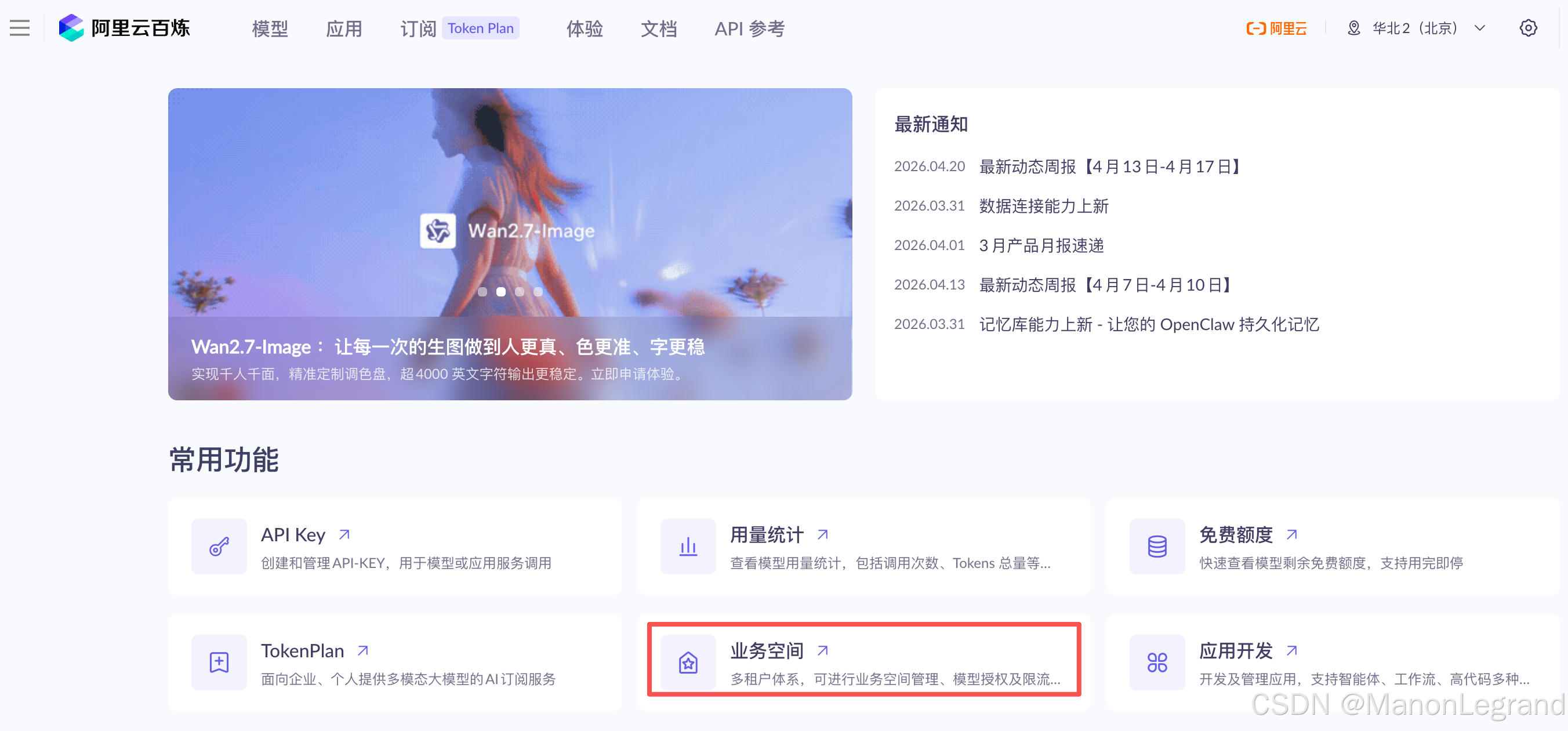Screen dimensions: 1568x731
Task: Click the Wan2.7-Image banner image
Action: pos(510,201)
